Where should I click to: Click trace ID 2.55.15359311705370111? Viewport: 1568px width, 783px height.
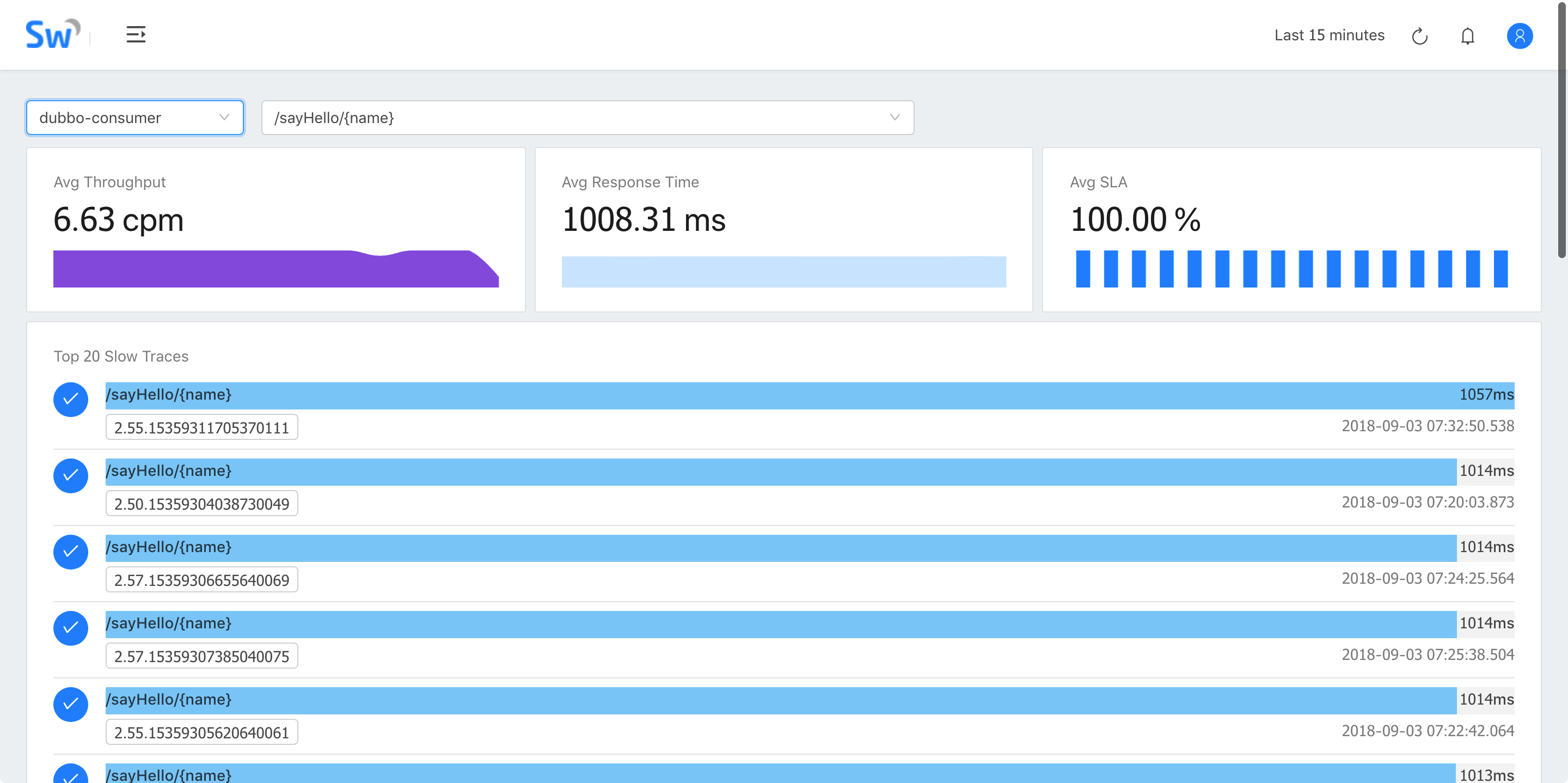(201, 427)
